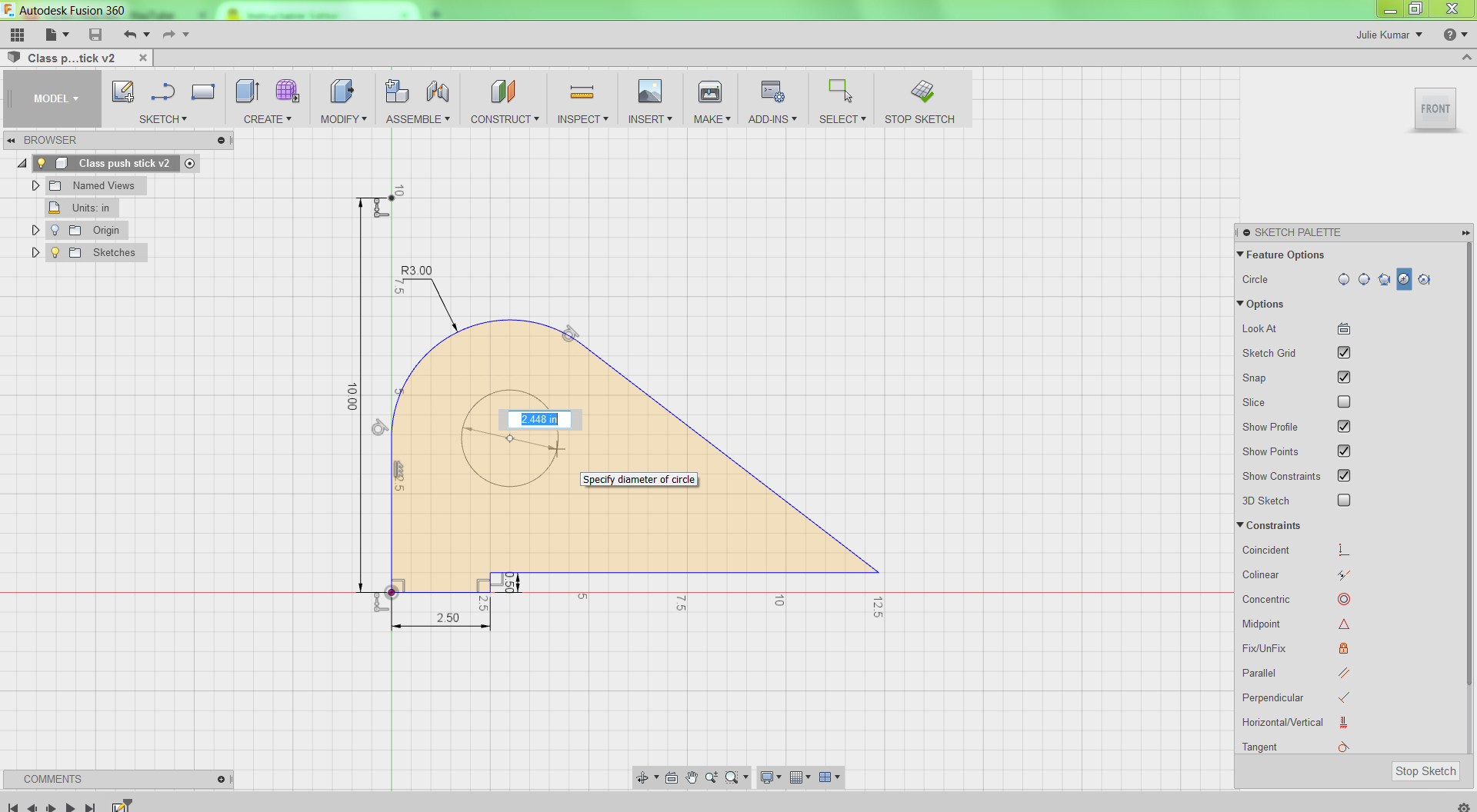1477x812 pixels.
Task: Click the Orbit icon in navigation bar
Action: 642,777
